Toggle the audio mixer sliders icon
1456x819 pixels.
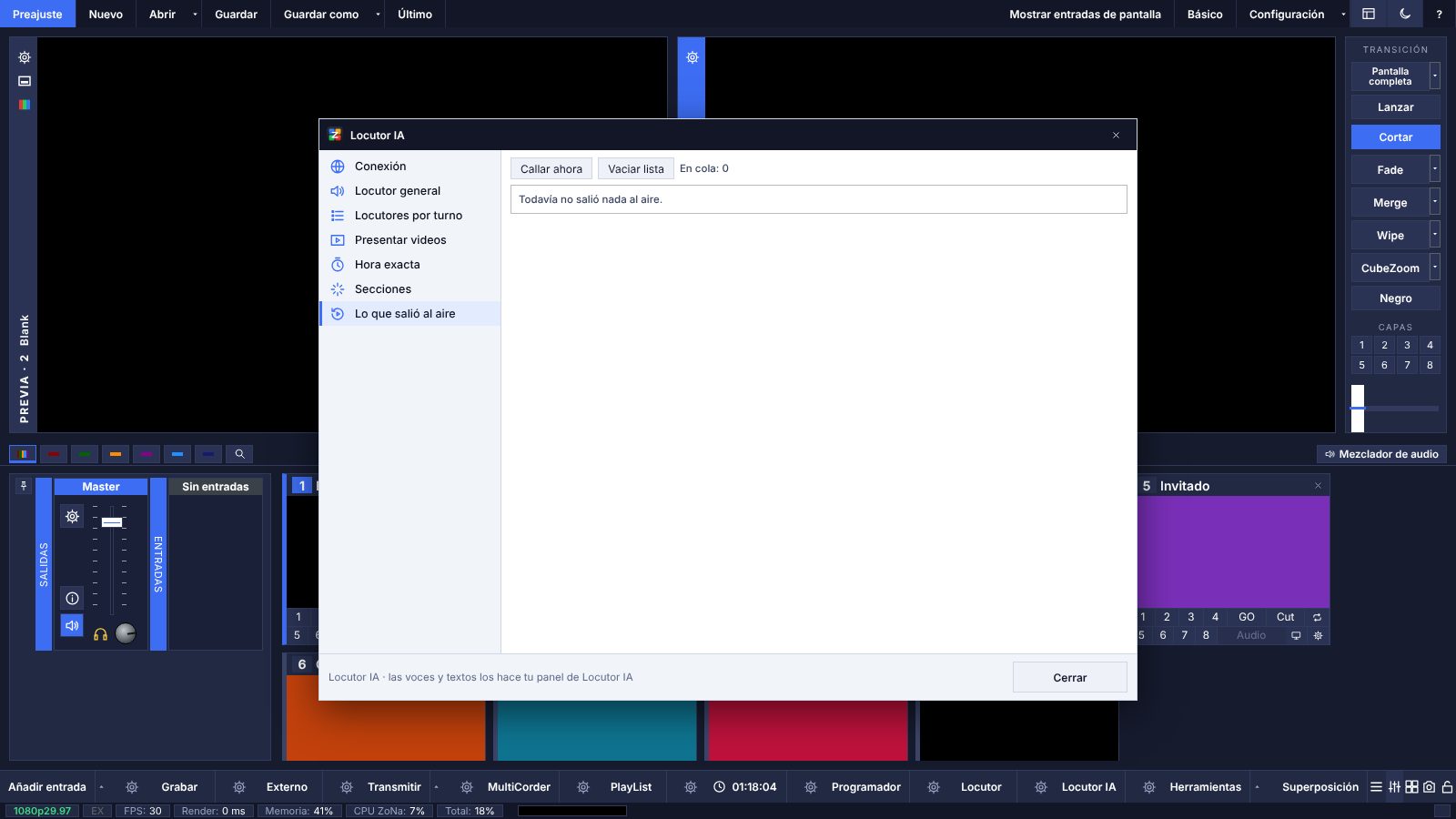[1394, 787]
